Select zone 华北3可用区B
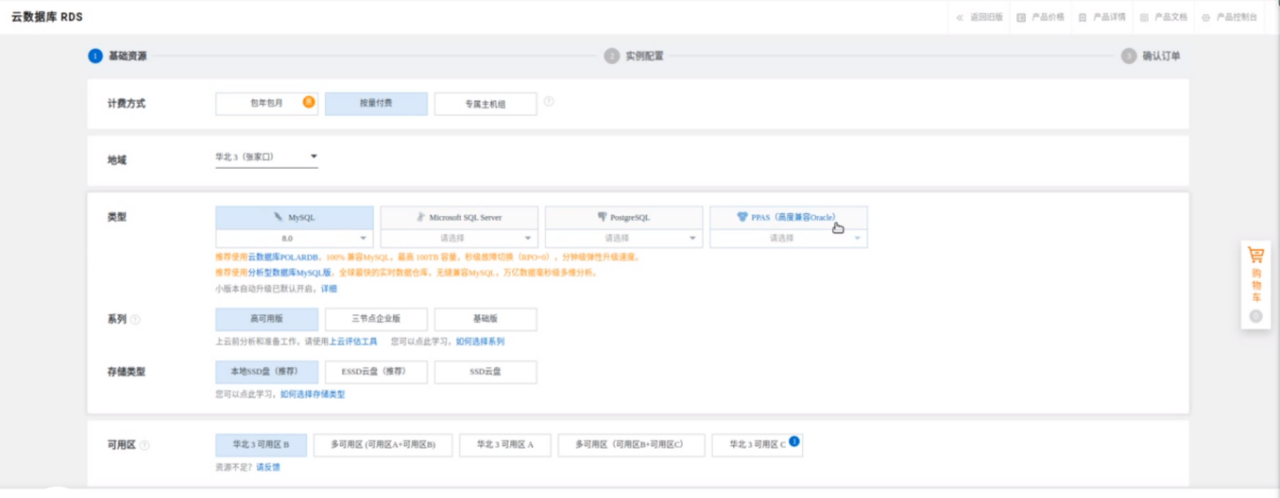The height and width of the screenshot is (498, 1280). click(262, 444)
